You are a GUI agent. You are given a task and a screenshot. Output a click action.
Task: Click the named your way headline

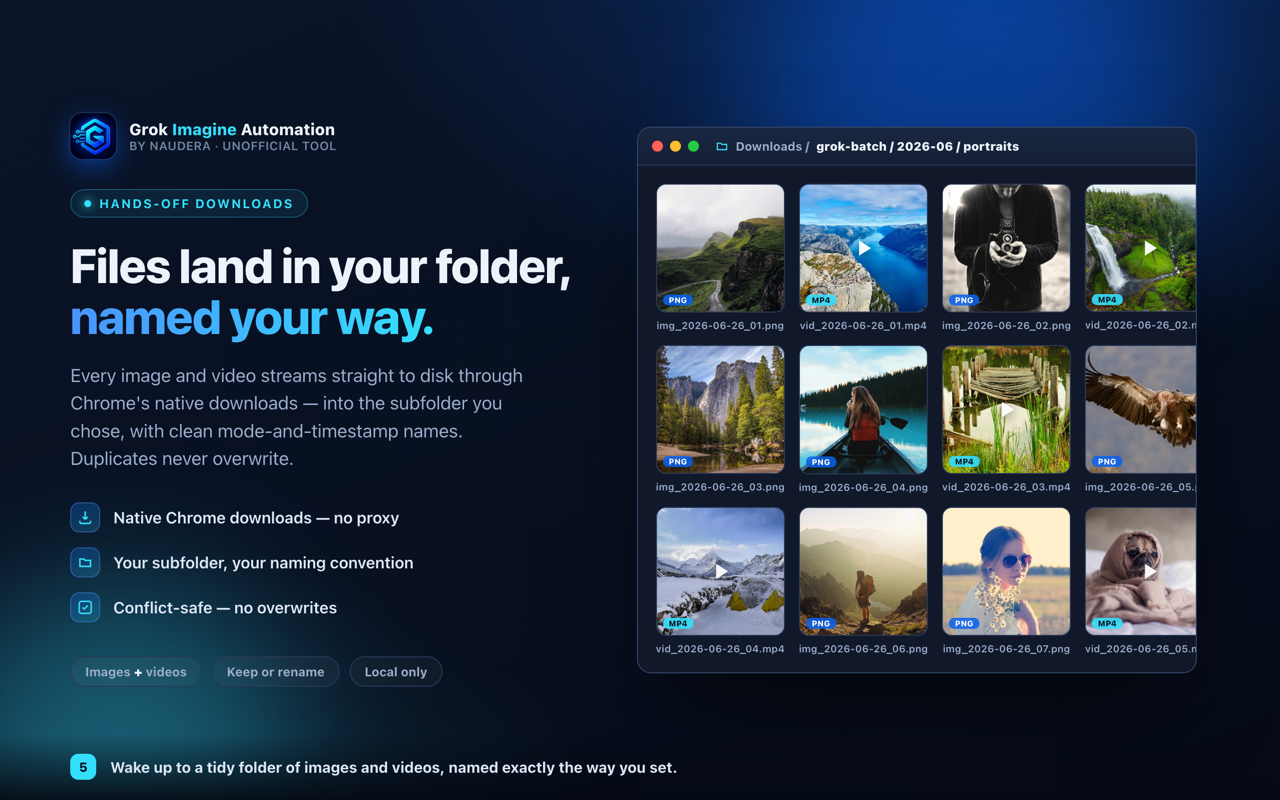pos(252,318)
